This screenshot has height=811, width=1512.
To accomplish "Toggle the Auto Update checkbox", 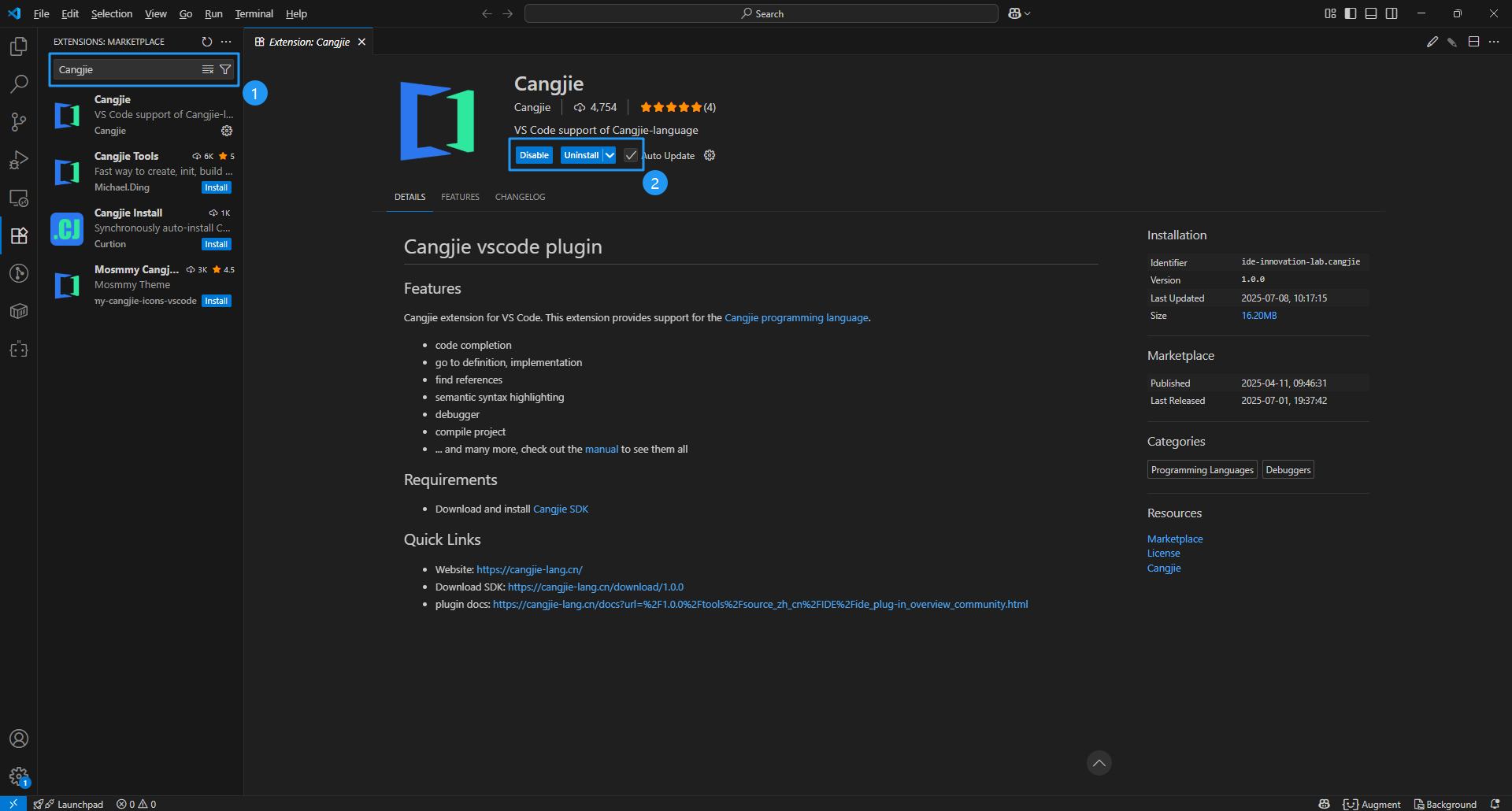I will [631, 155].
